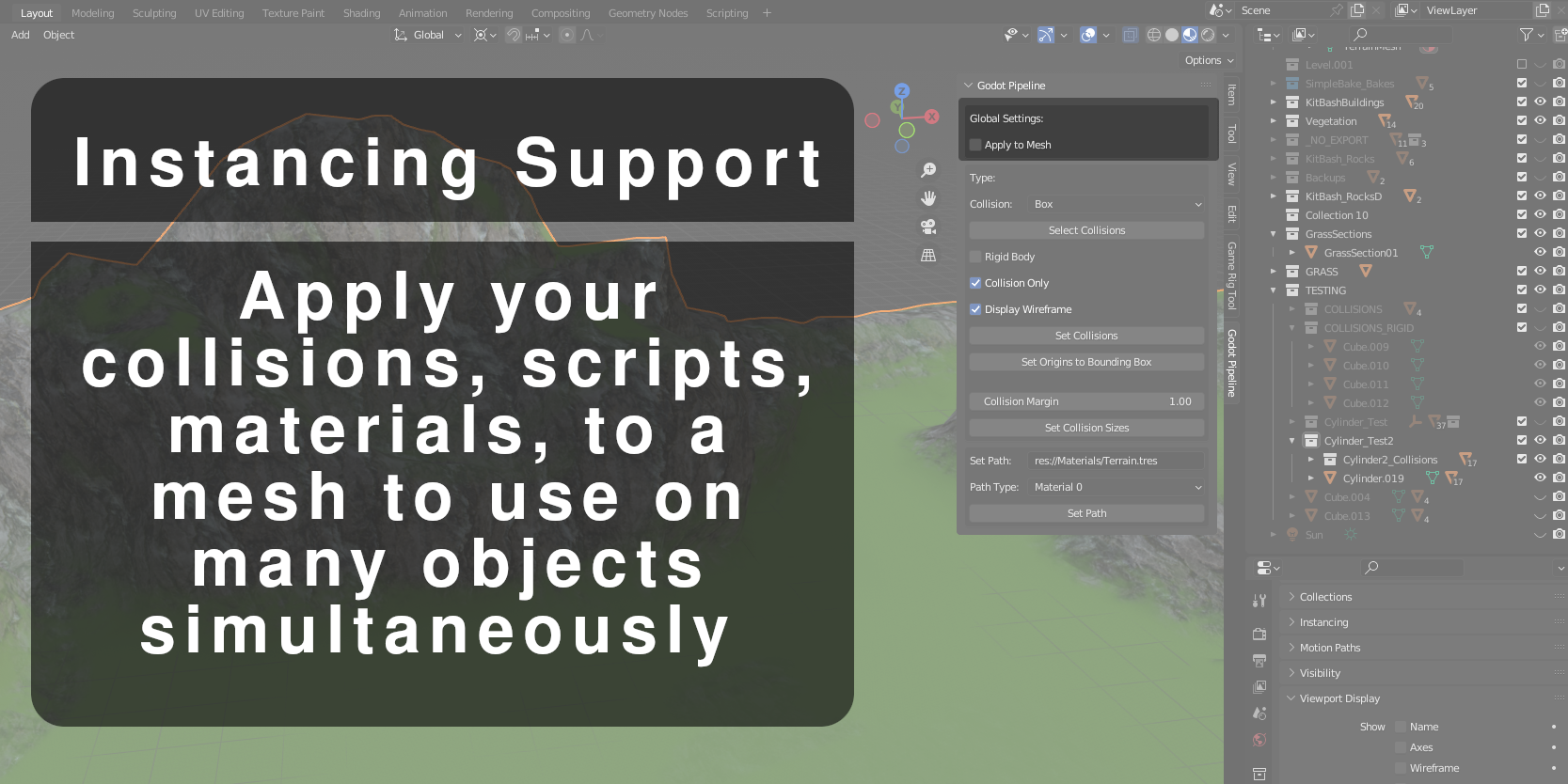1568x784 pixels.
Task: Collapse the GrassSections collection tree
Action: (1274, 234)
